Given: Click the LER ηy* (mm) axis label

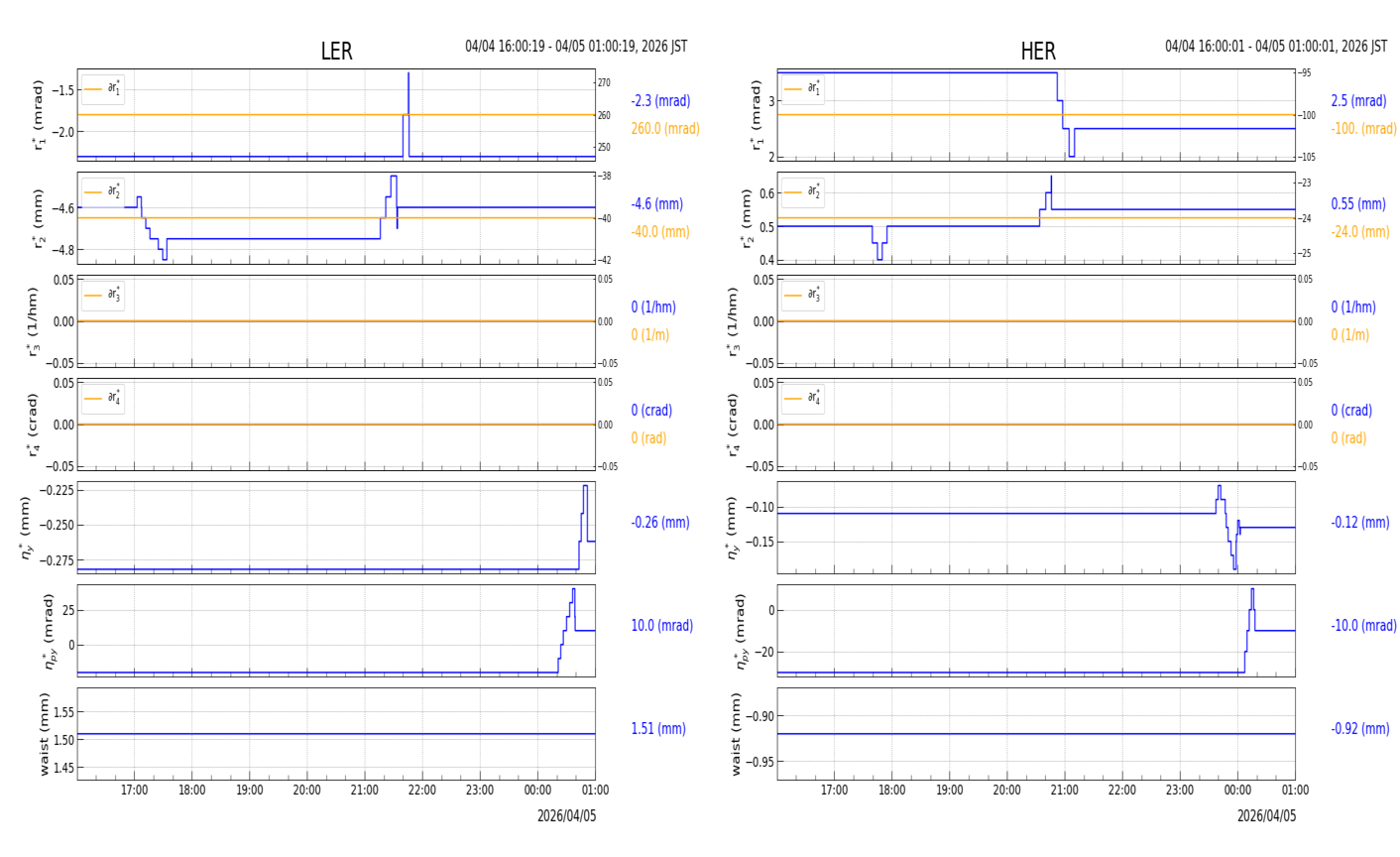Looking at the screenshot, I should pyautogui.click(x=25, y=528).
